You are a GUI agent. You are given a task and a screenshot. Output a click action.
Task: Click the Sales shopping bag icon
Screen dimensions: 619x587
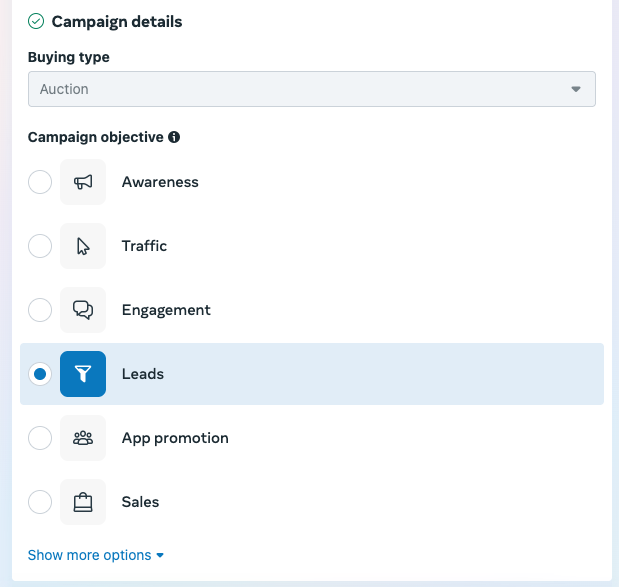83,502
